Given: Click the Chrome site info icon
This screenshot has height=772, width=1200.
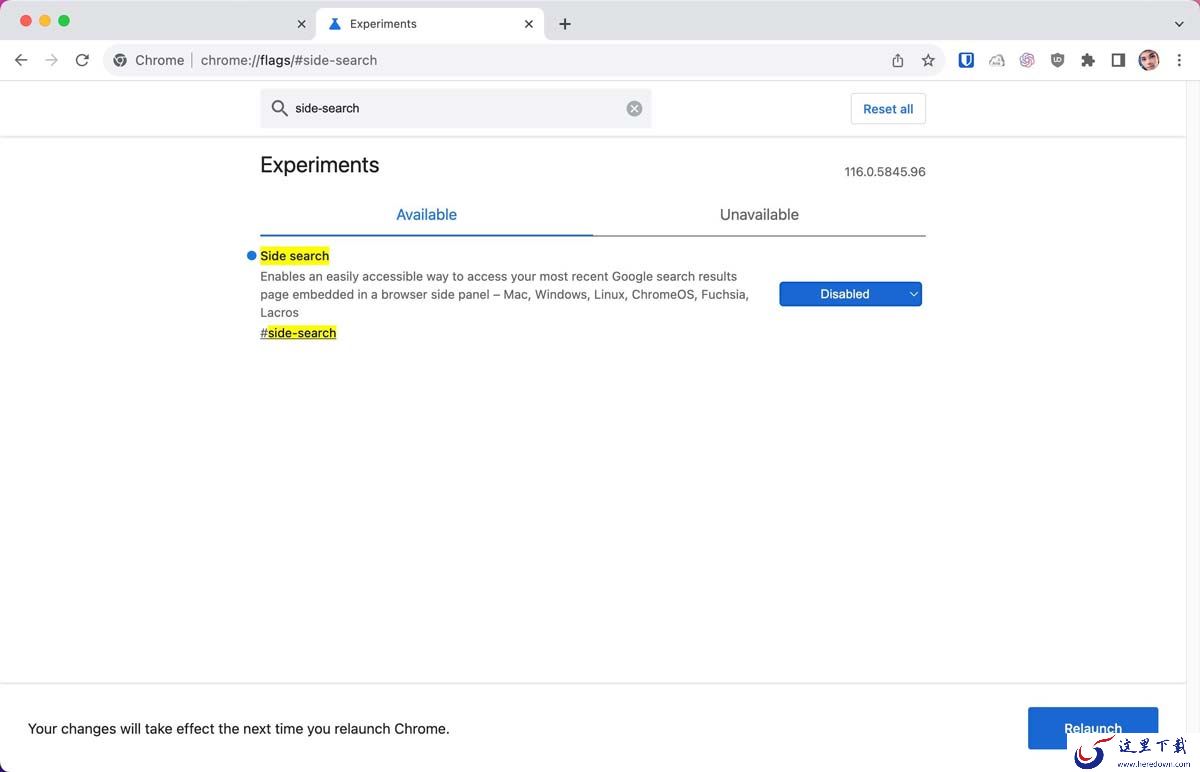Looking at the screenshot, I should pyautogui.click(x=120, y=60).
